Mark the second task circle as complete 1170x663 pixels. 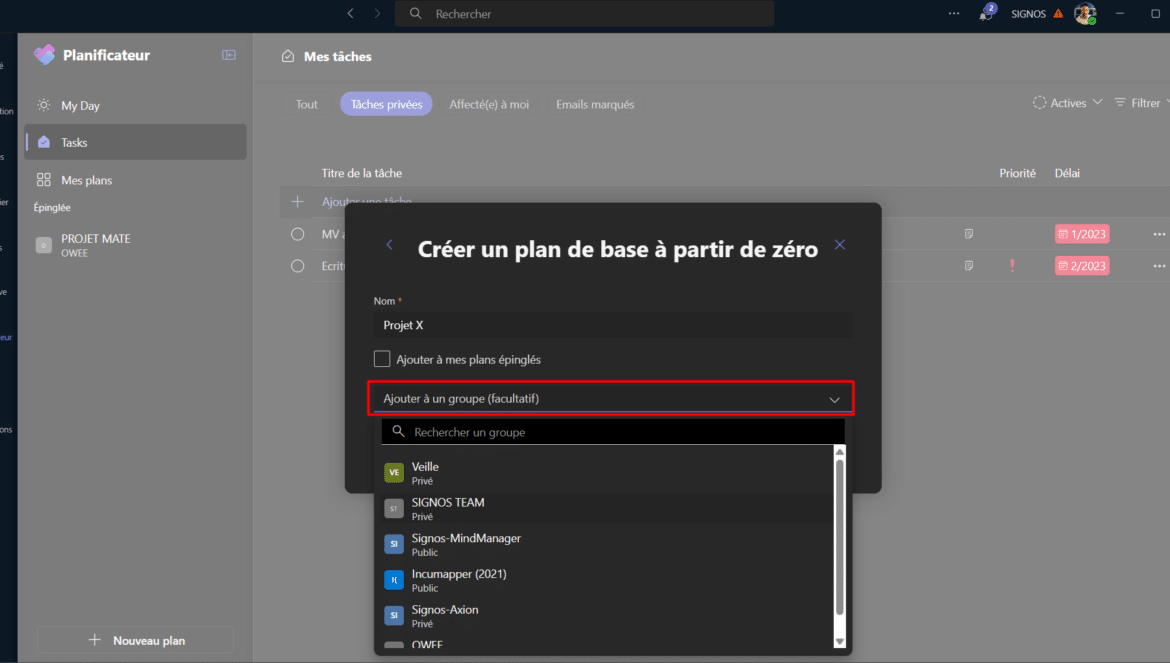coord(297,266)
